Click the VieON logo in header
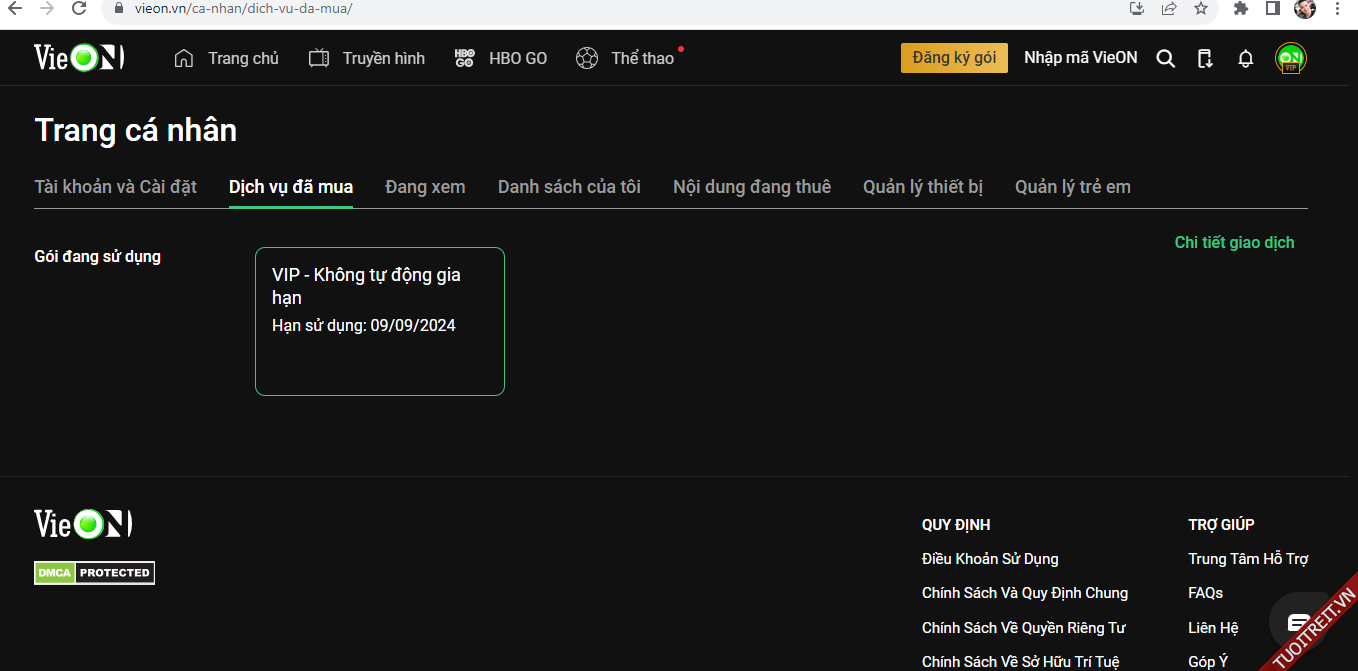 (x=79, y=58)
